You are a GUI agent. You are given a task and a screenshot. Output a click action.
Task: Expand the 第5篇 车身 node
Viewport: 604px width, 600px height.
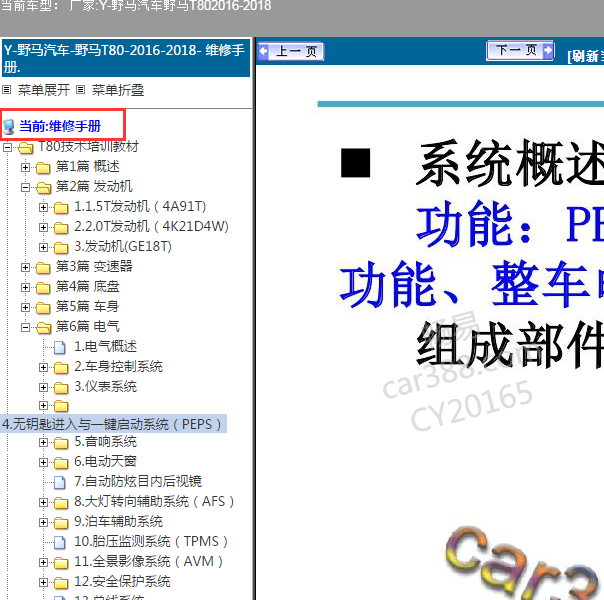(x=25, y=307)
